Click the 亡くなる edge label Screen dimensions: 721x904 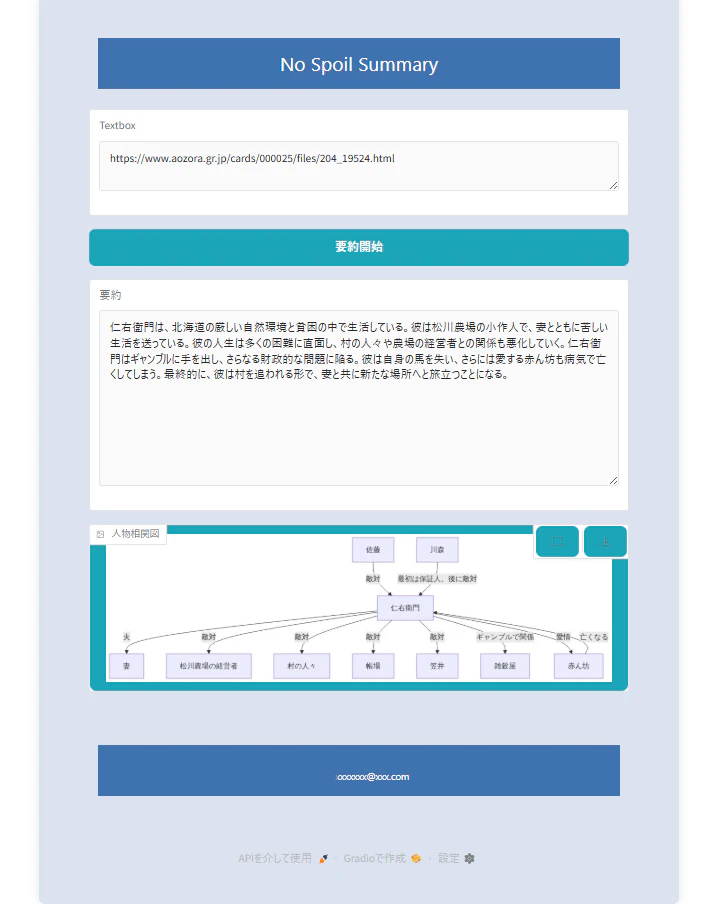pos(594,637)
